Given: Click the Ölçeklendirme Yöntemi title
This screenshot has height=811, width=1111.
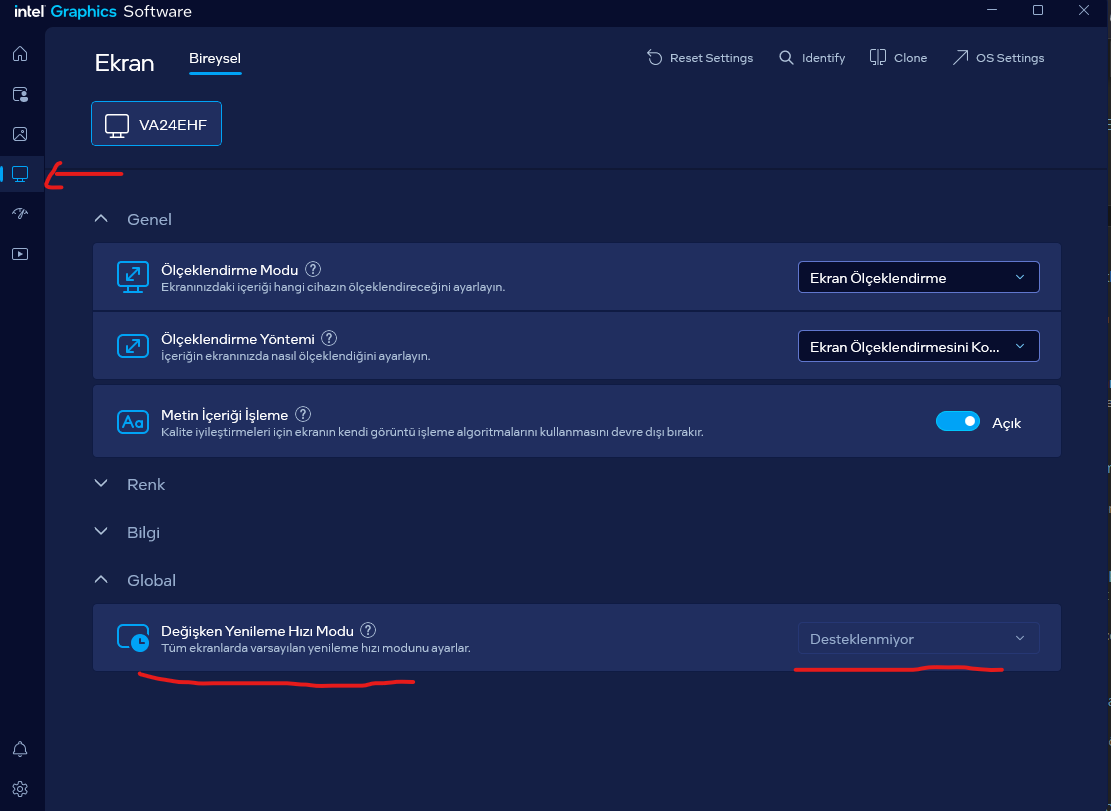Looking at the screenshot, I should tap(237, 339).
